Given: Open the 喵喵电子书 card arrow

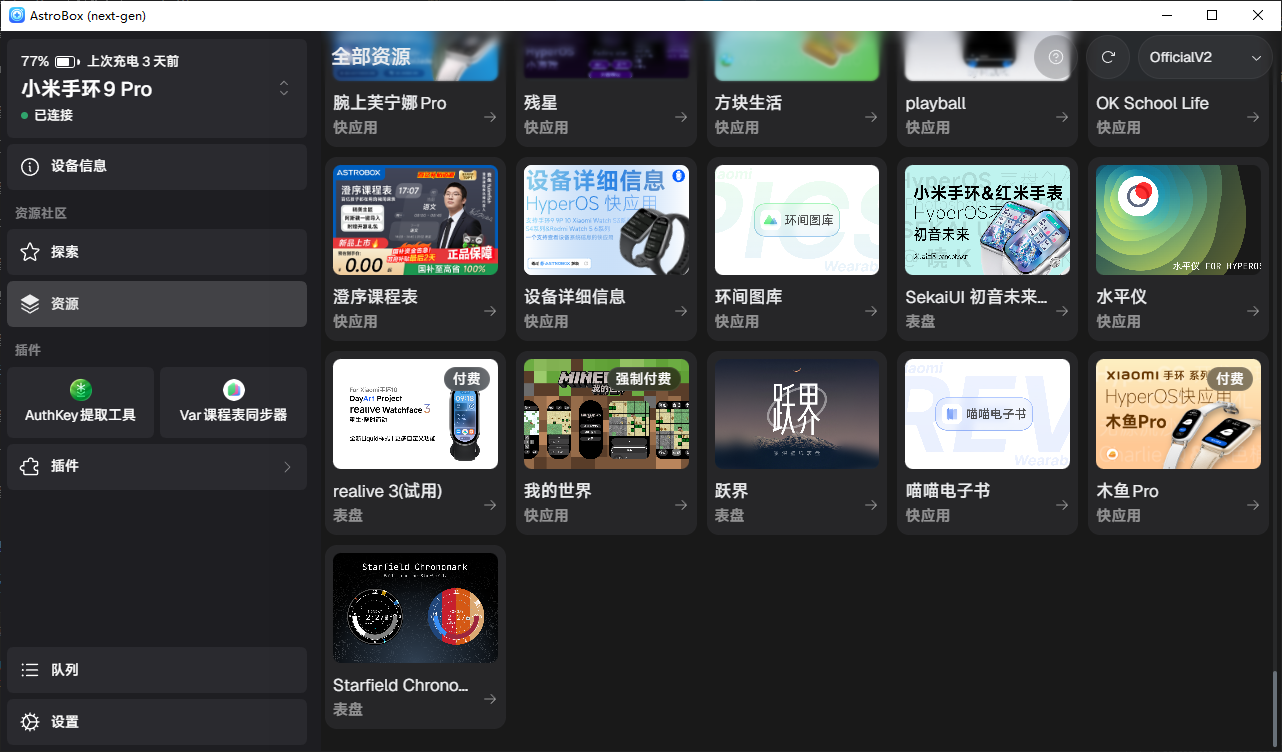Looking at the screenshot, I should (x=1062, y=505).
